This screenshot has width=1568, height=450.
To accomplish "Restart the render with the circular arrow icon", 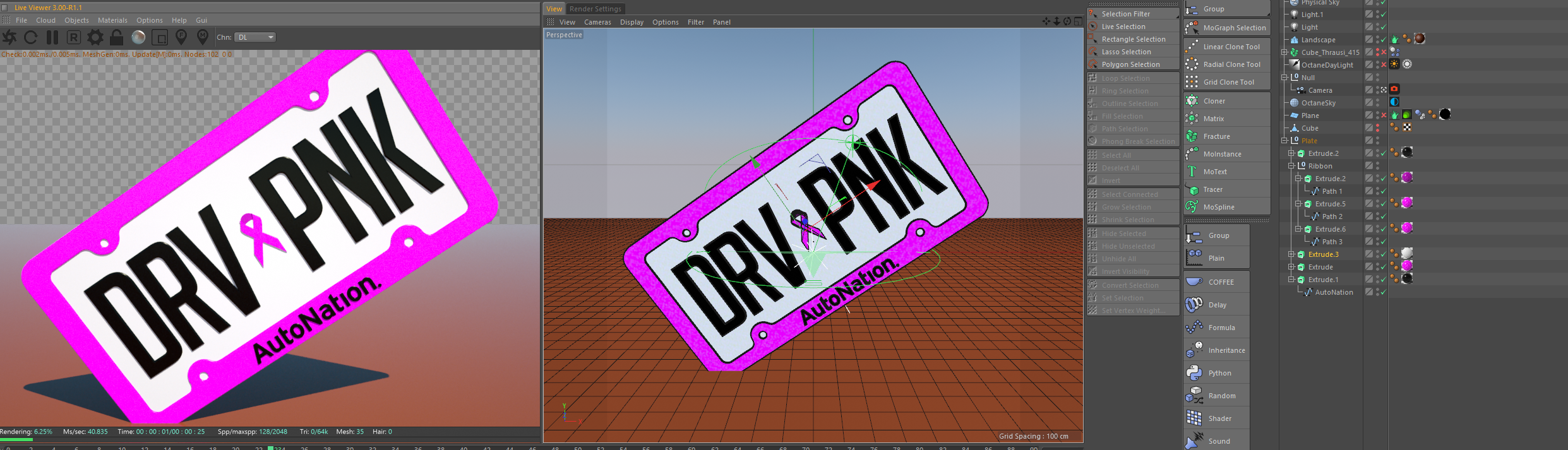I will coord(30,37).
